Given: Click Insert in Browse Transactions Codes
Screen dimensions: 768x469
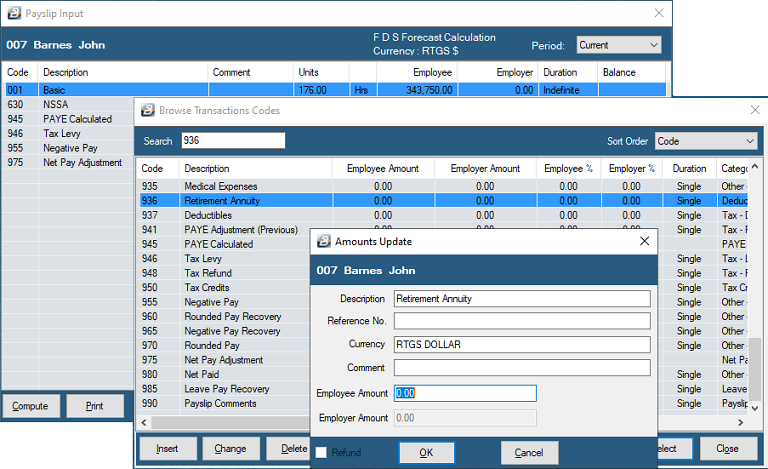Looking at the screenshot, I should (x=168, y=448).
